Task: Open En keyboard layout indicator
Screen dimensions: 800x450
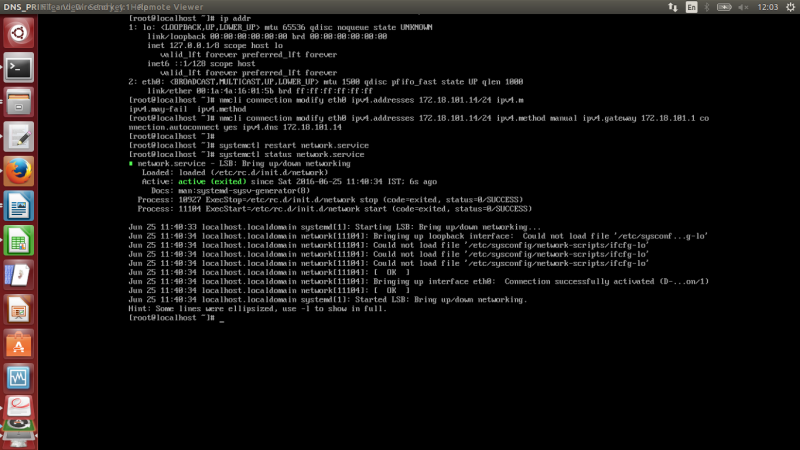Action: [691, 7]
